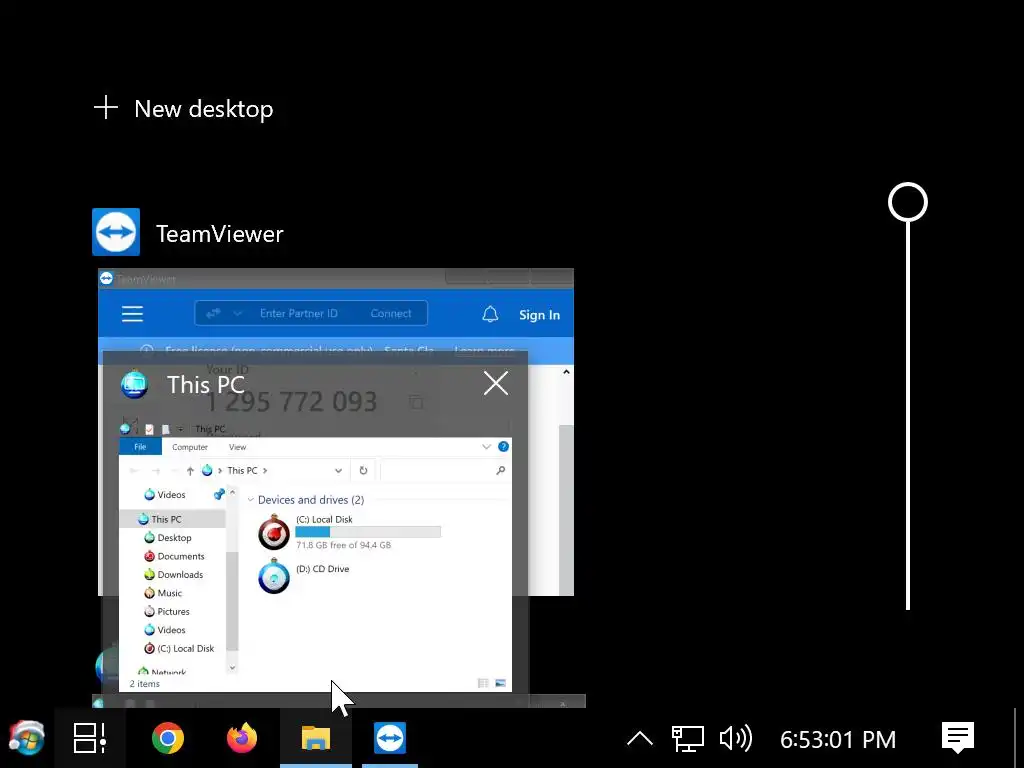Launch Firefox from taskbar
This screenshot has width=1024, height=768.
(242, 739)
